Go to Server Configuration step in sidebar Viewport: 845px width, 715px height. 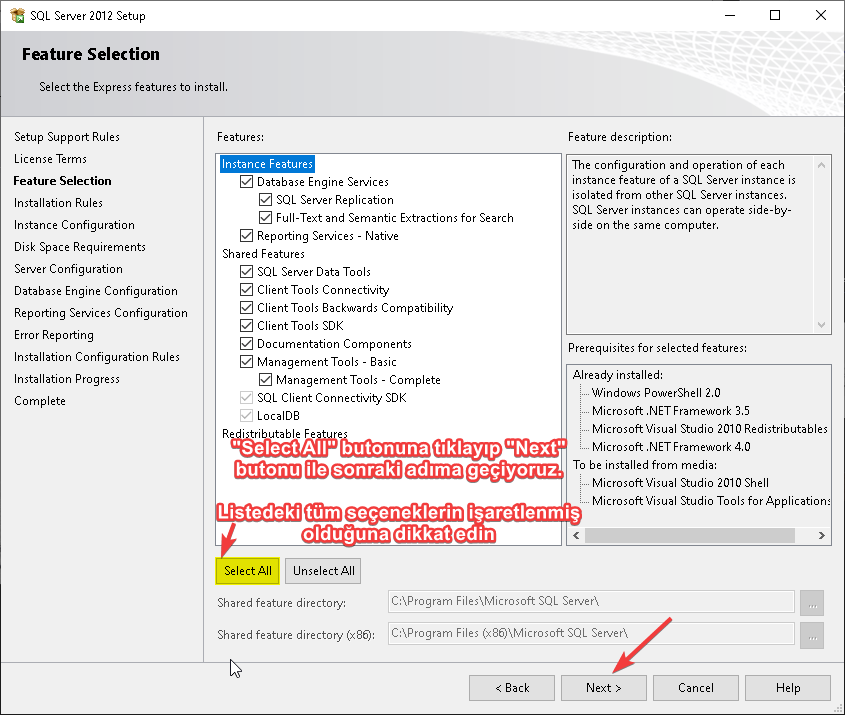68,269
